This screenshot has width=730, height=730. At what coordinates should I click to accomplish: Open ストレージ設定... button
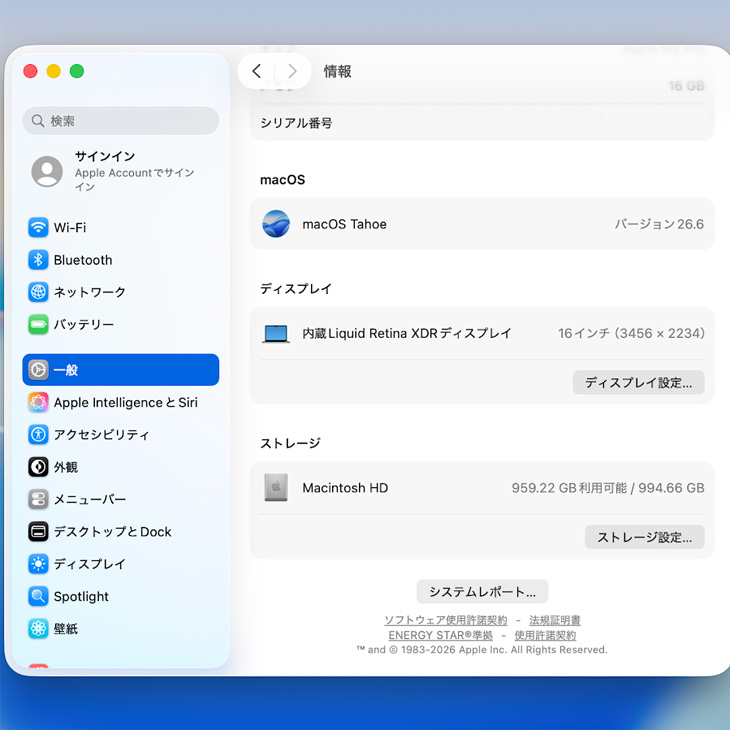pos(644,537)
